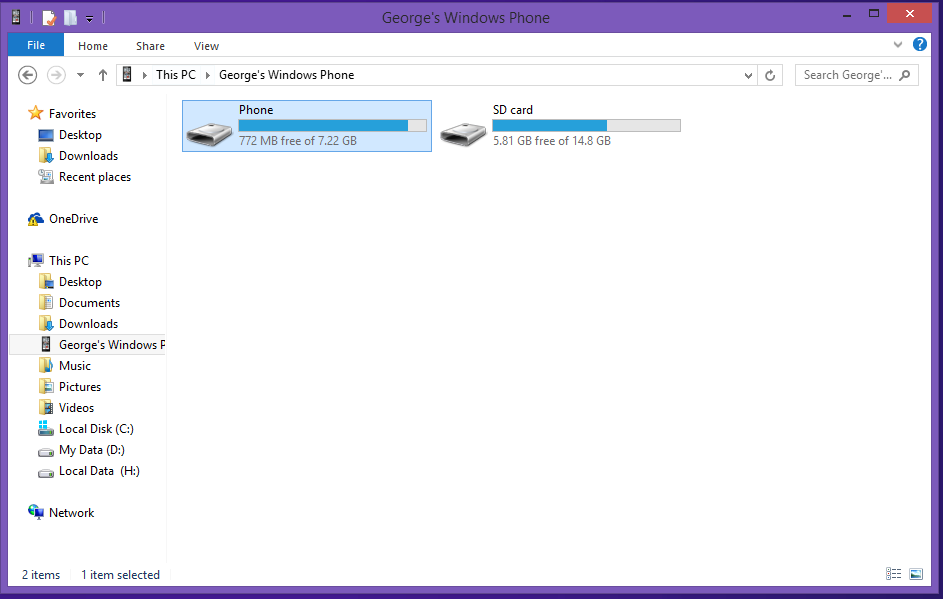Open Desktop under This PC
Image resolution: width=943 pixels, height=599 pixels.
80,281
